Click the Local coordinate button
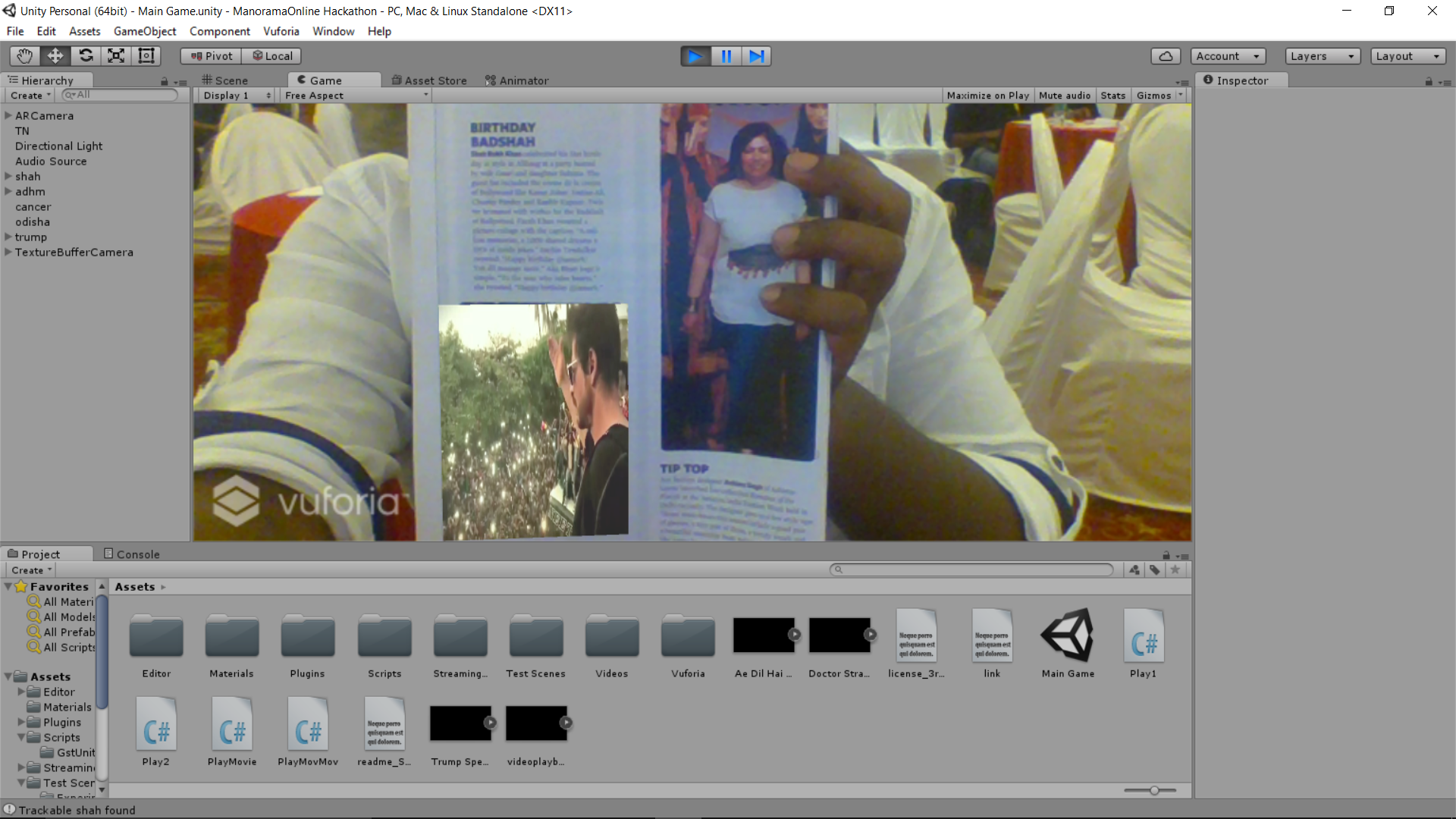 coord(272,56)
